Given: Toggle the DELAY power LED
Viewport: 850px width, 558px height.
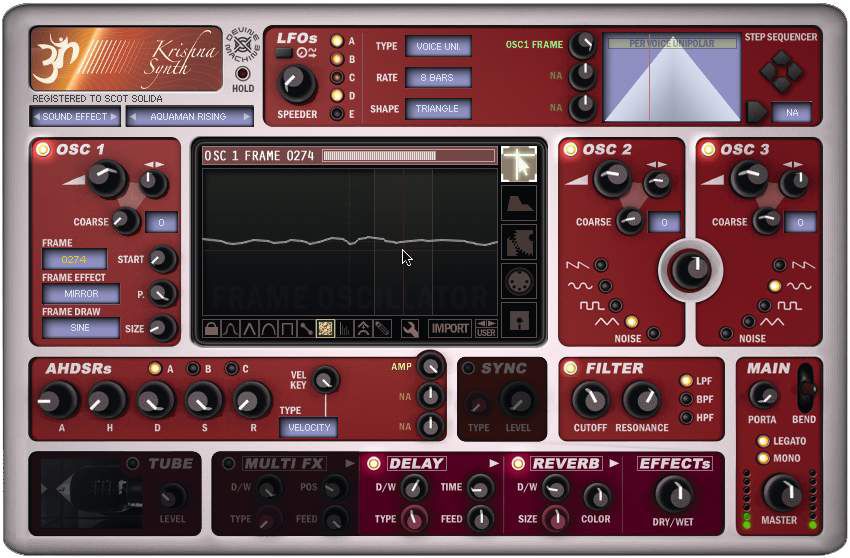Looking at the screenshot, I should coord(374,464).
